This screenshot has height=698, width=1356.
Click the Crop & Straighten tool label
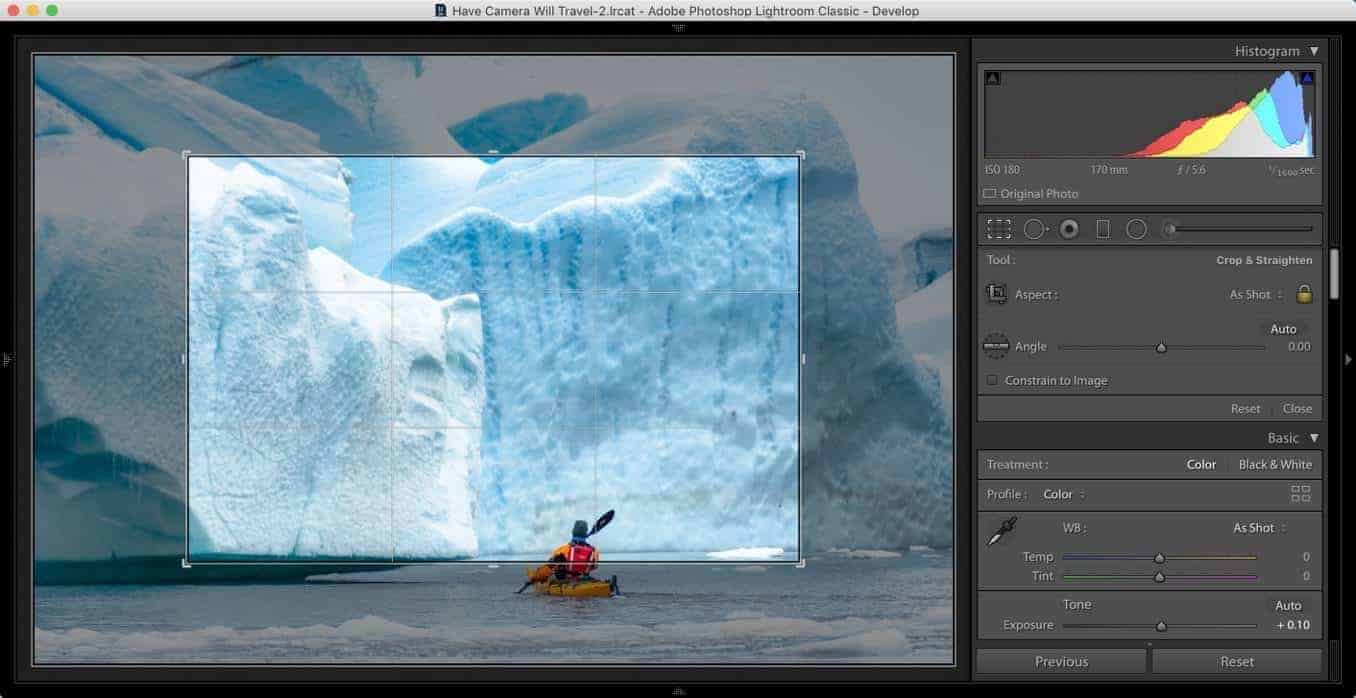click(1264, 260)
